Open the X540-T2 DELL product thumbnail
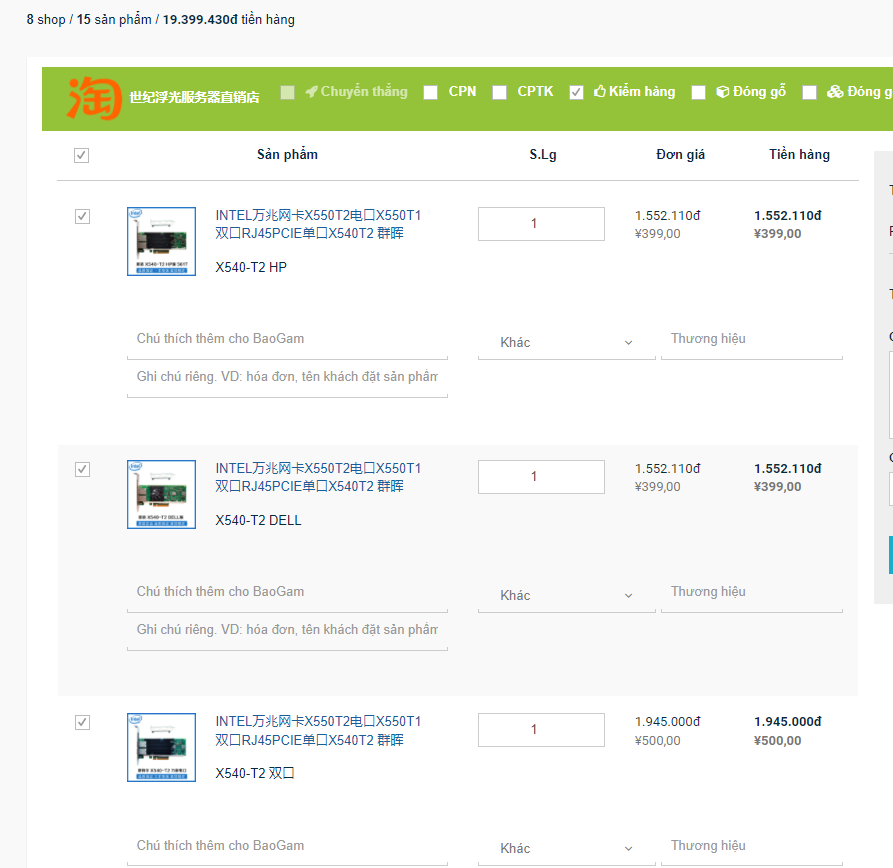Viewport: 893px width, 868px height. (161, 494)
